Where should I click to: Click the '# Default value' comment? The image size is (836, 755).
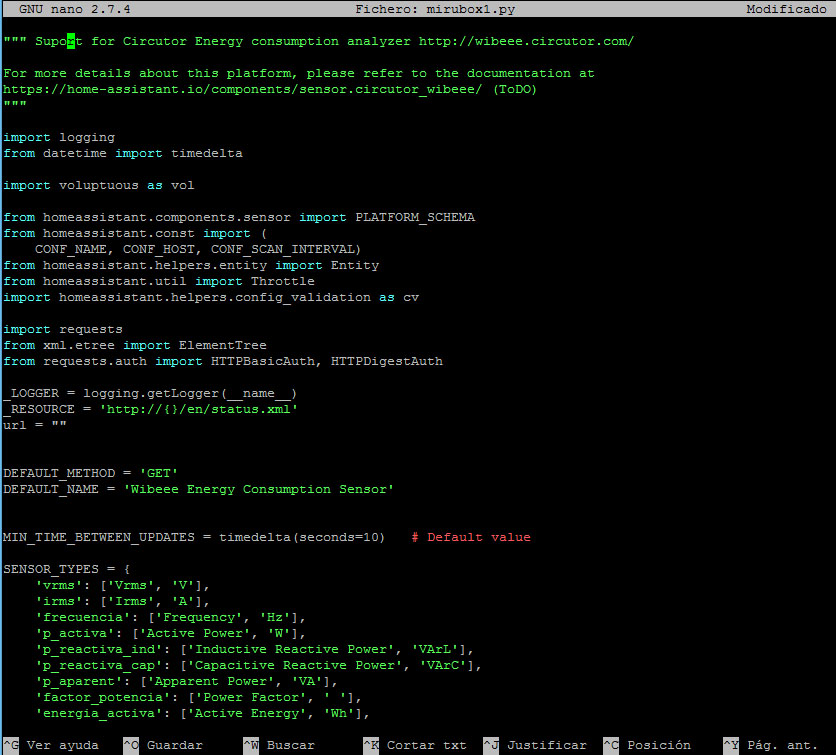click(x=471, y=537)
